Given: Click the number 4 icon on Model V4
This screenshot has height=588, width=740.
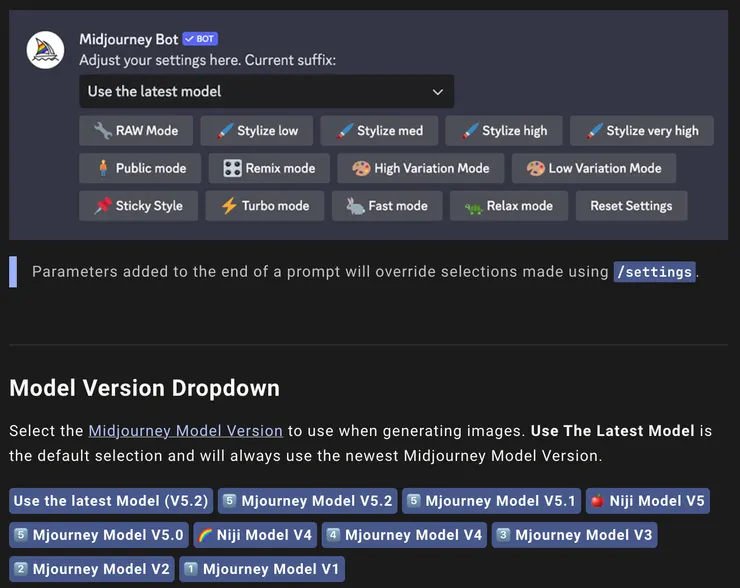Looking at the screenshot, I should (x=333, y=534).
